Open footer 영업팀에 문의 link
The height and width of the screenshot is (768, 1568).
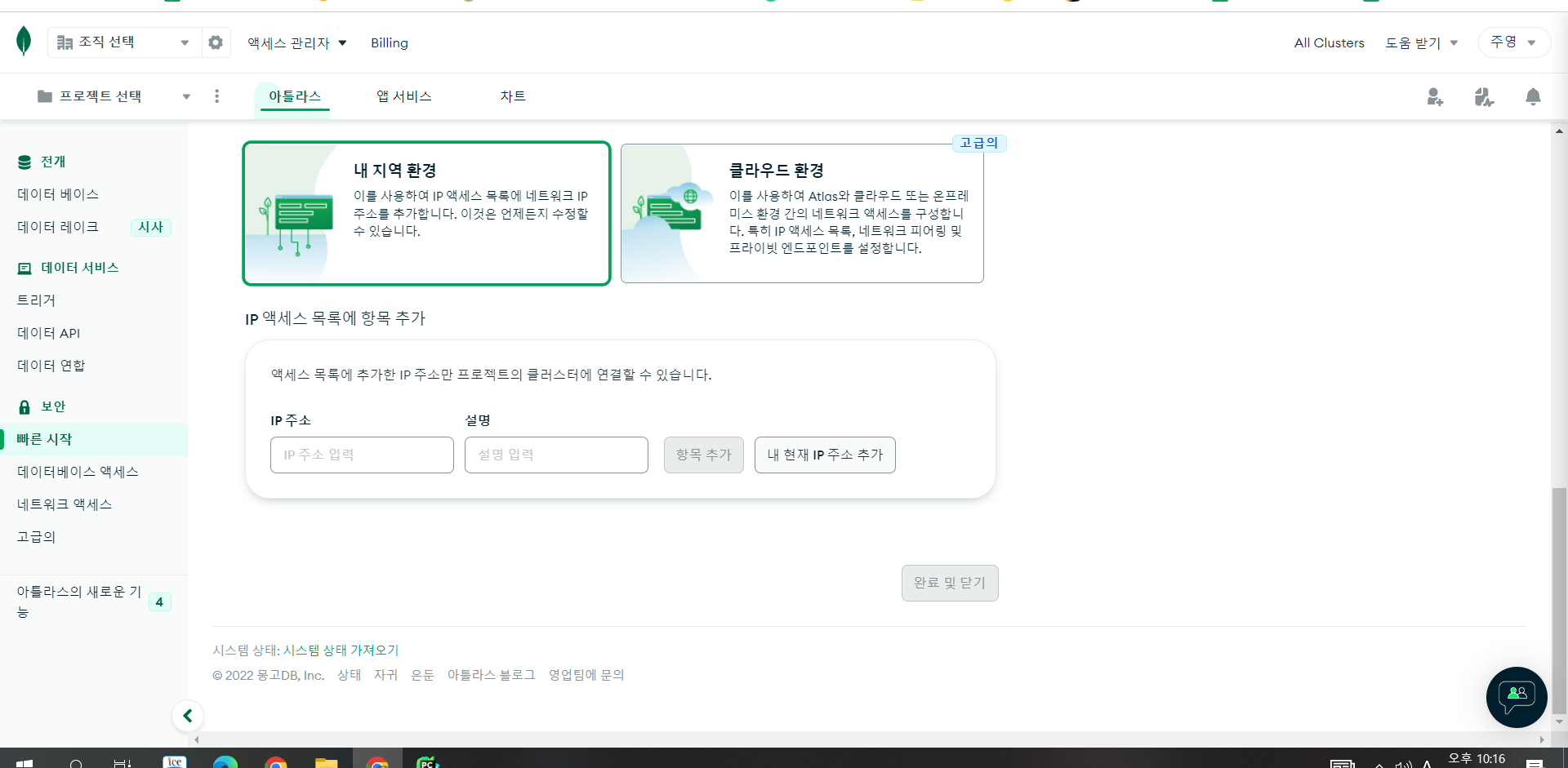pos(586,675)
